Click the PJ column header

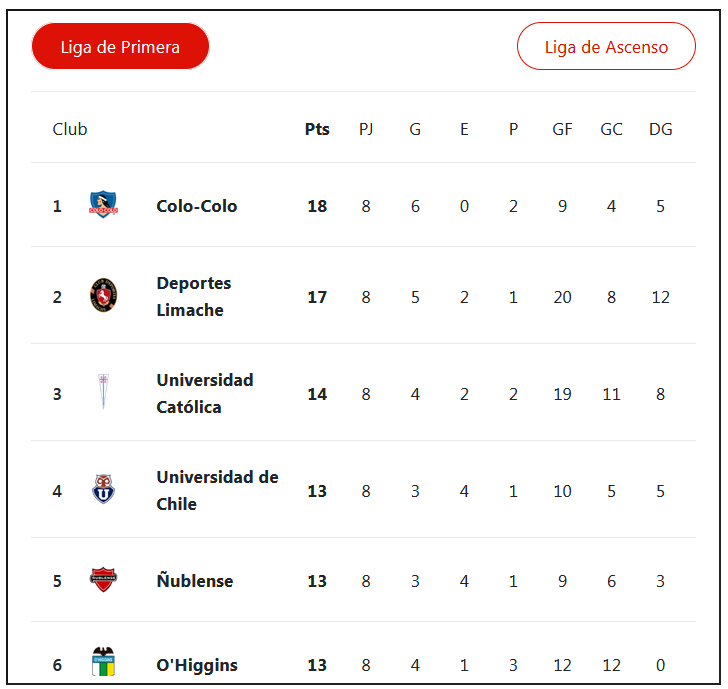(366, 129)
